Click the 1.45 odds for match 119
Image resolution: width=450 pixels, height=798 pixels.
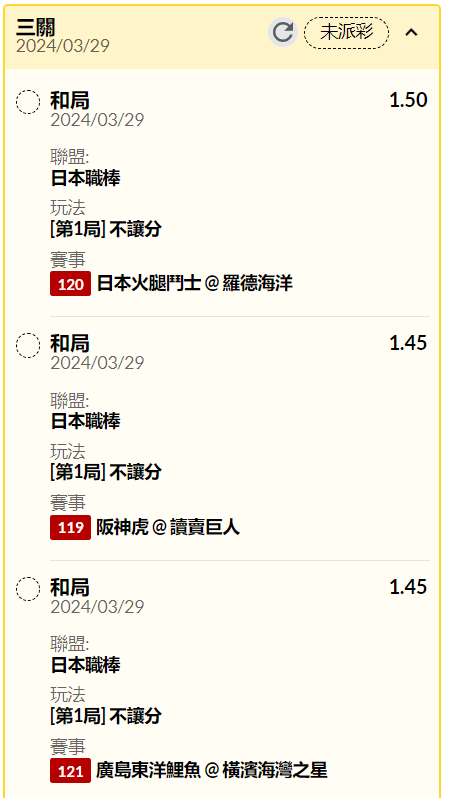click(x=408, y=344)
